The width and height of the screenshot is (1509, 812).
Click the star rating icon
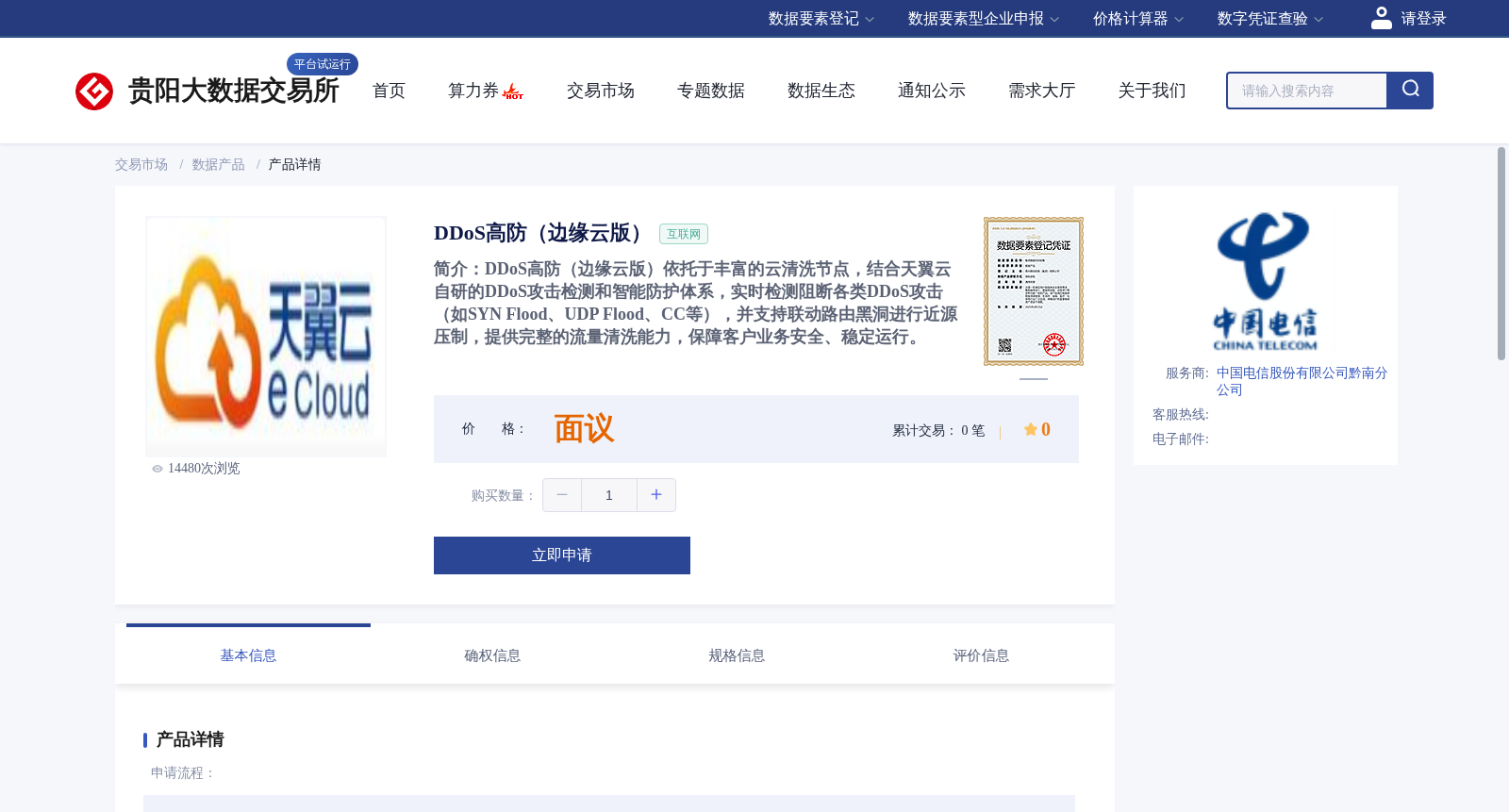point(1031,429)
